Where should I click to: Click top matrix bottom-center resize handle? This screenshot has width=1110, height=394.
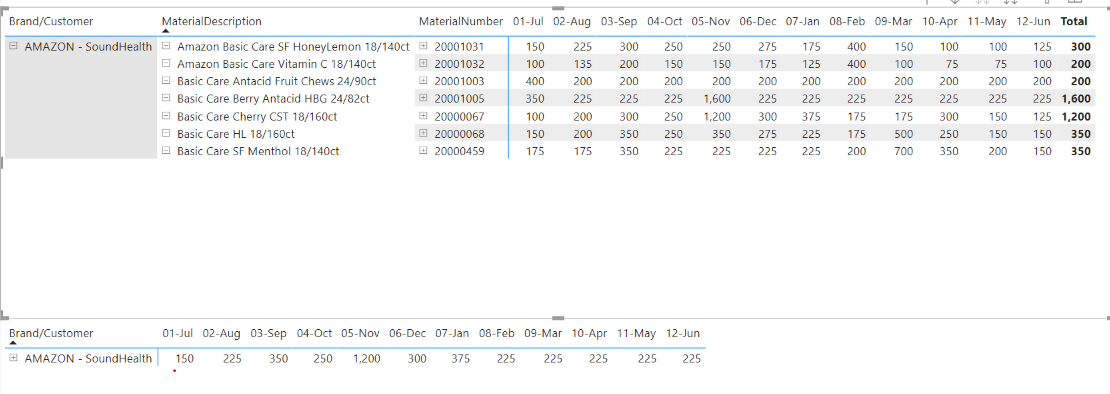click(558, 317)
